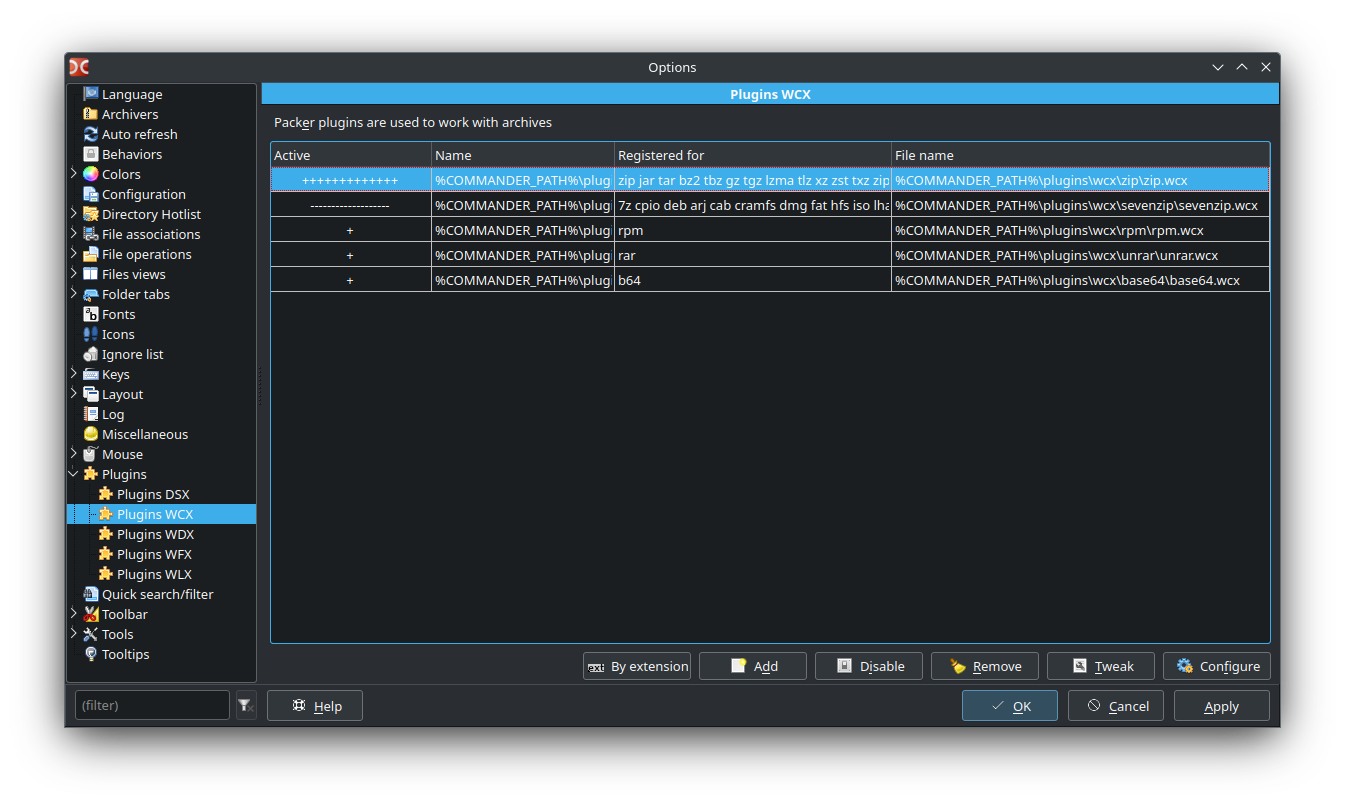The width and height of the screenshot is (1345, 804).
Task: Click the Tweak button
Action: pos(1100,665)
